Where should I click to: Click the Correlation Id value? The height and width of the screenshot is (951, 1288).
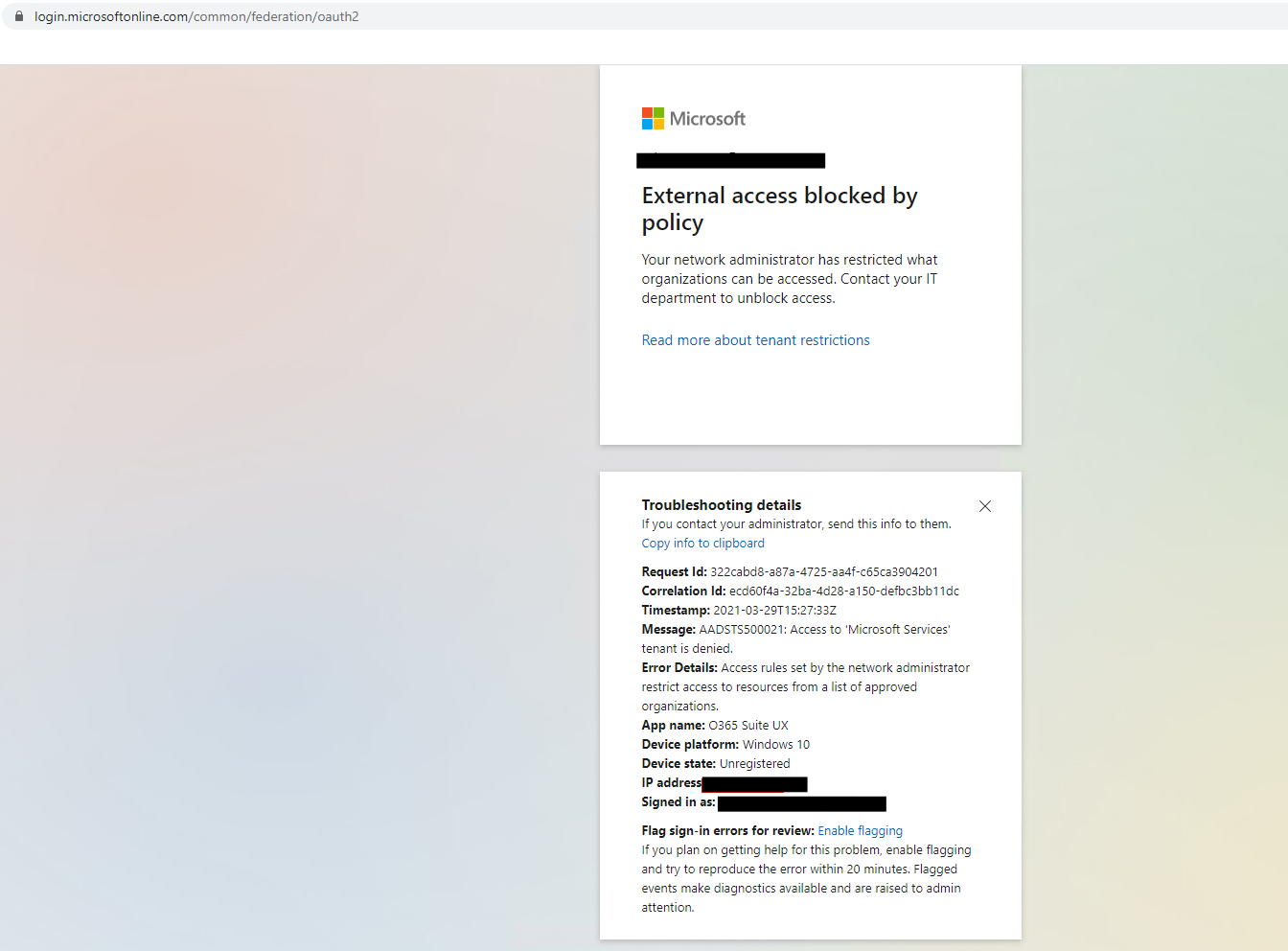point(843,591)
